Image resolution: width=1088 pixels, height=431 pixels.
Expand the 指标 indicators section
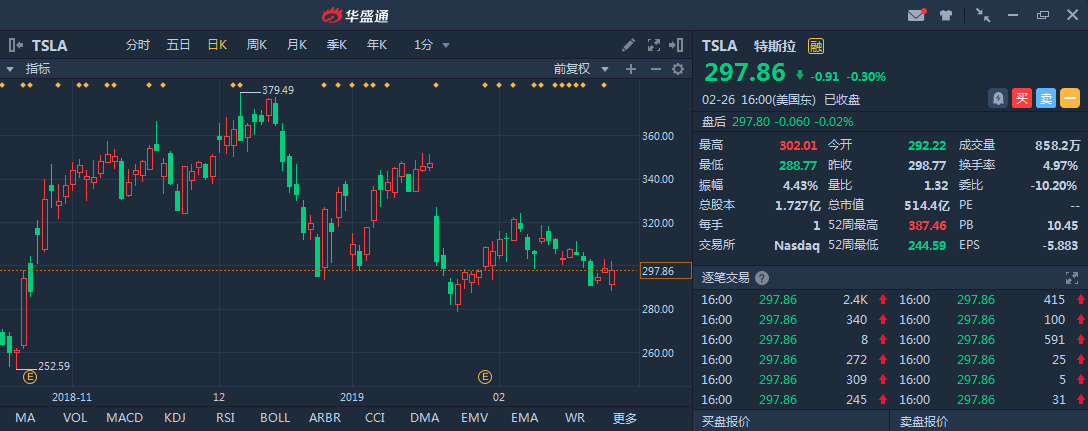tap(10, 69)
